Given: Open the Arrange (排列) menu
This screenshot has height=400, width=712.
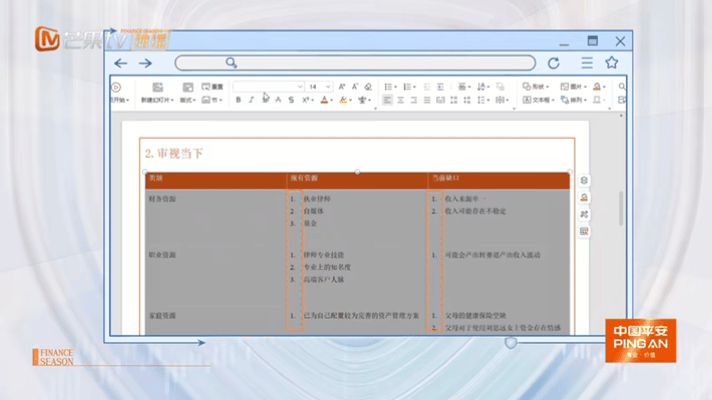Looking at the screenshot, I should click(x=574, y=100).
